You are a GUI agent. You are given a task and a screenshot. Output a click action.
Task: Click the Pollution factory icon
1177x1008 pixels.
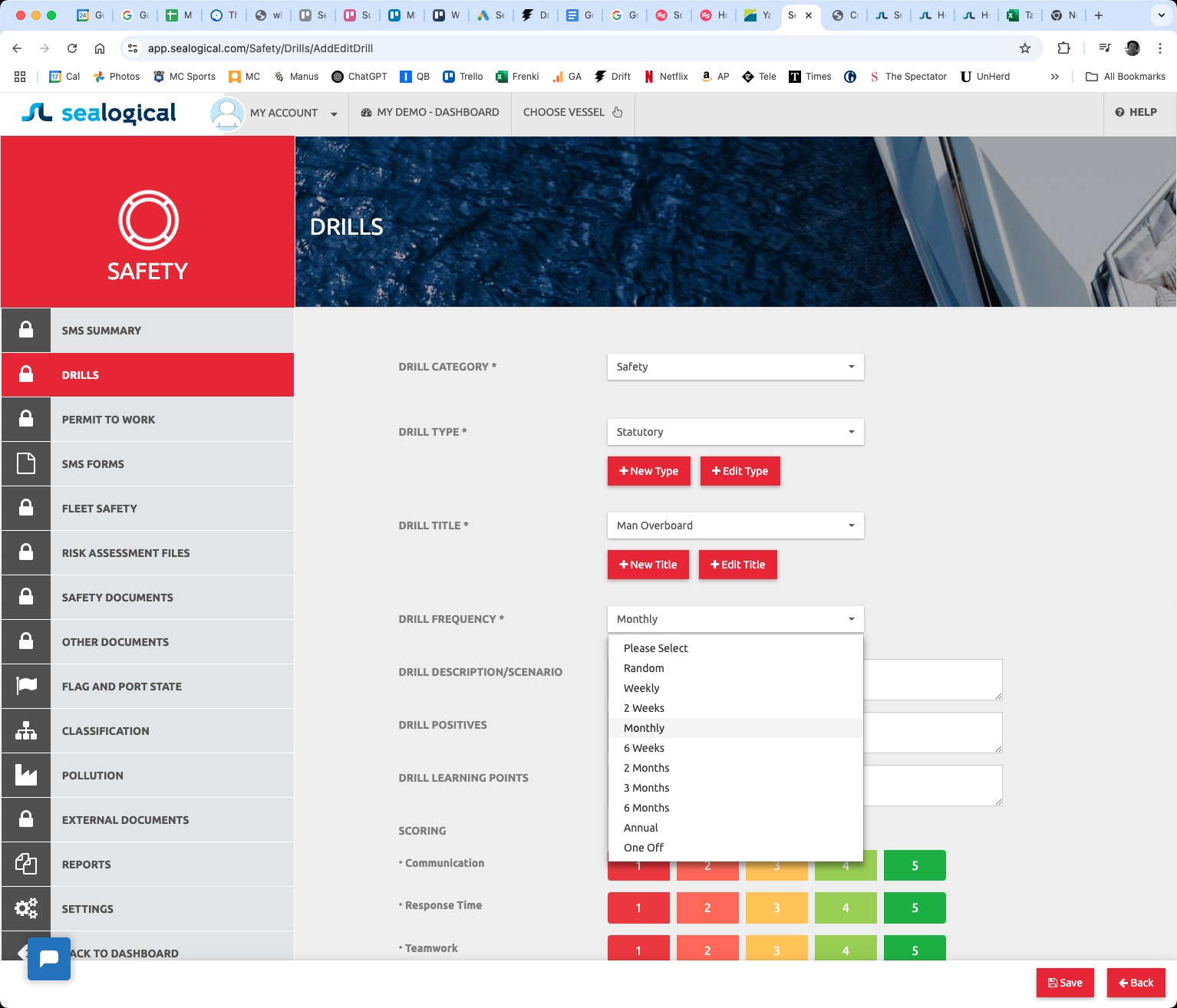26,775
